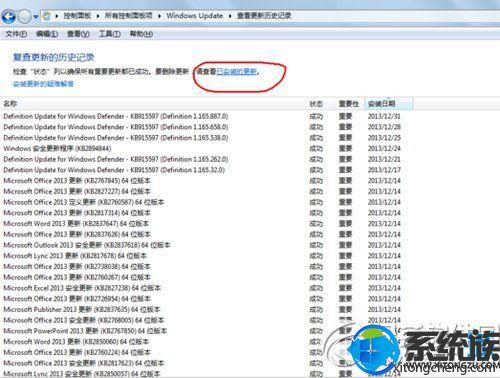
Task: Select Office 2013 更新 KB2738038 row
Action: pos(77,266)
